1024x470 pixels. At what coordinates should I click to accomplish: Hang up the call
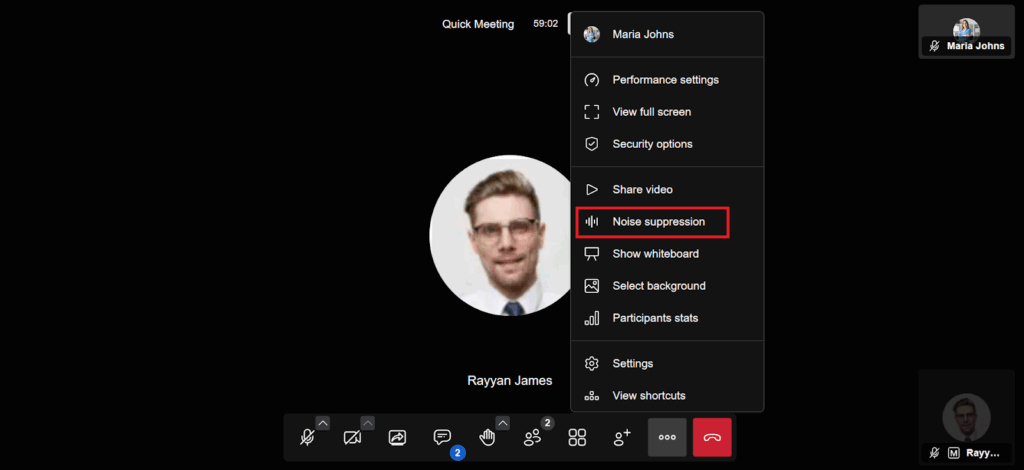(712, 438)
